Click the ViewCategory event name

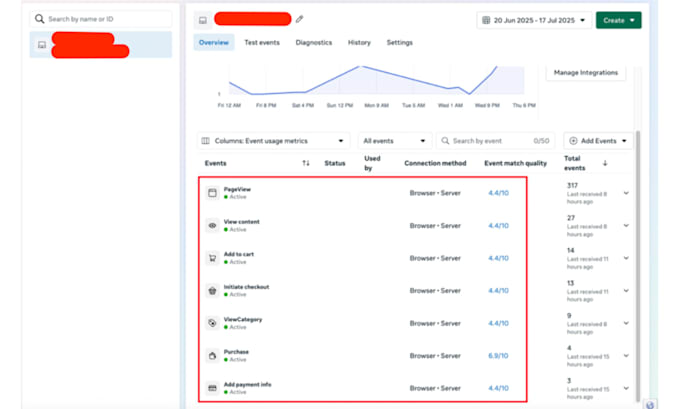tap(243, 319)
